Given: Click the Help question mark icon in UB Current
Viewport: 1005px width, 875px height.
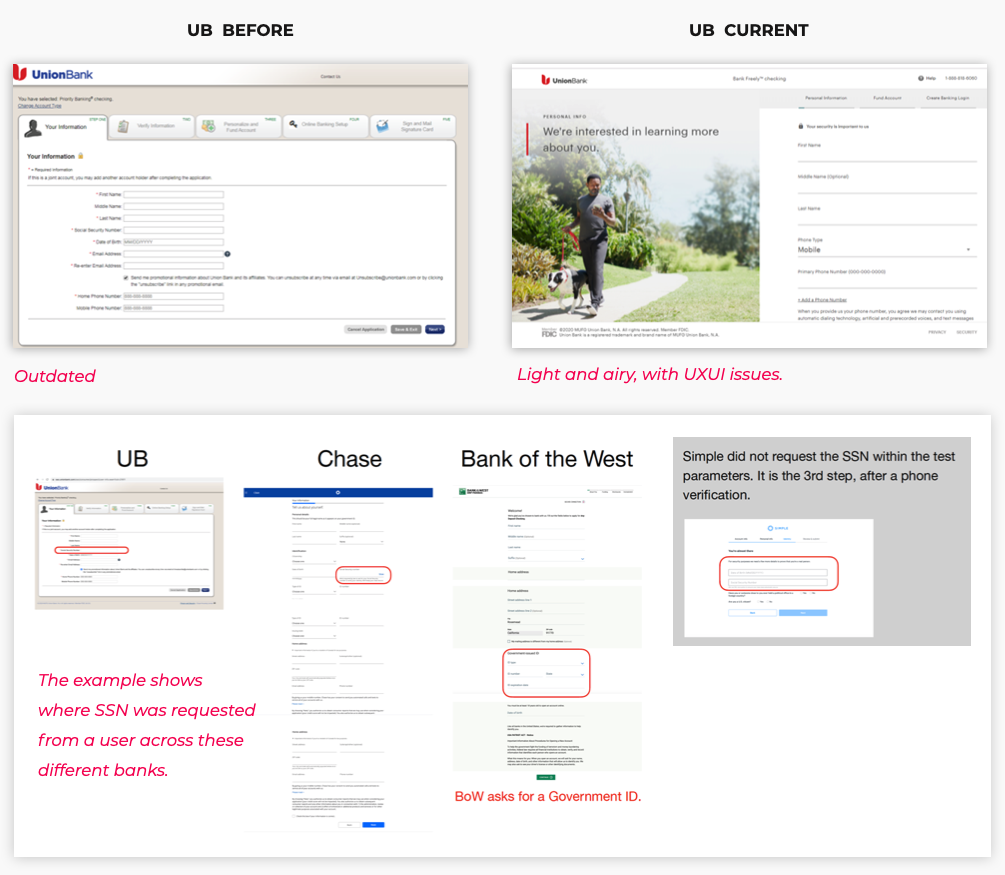Looking at the screenshot, I should click(920, 78).
